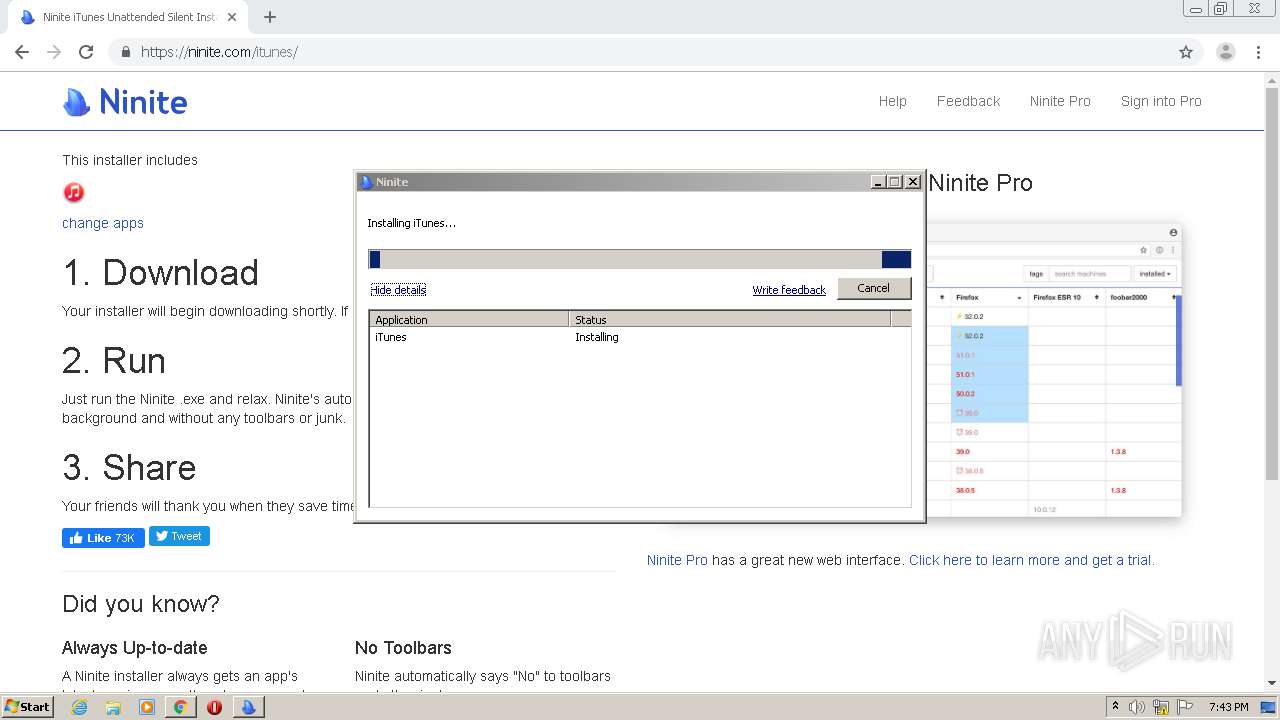The width and height of the screenshot is (1280, 720).
Task: Click Ninite Pro link below screenshot
Action: (x=677, y=560)
